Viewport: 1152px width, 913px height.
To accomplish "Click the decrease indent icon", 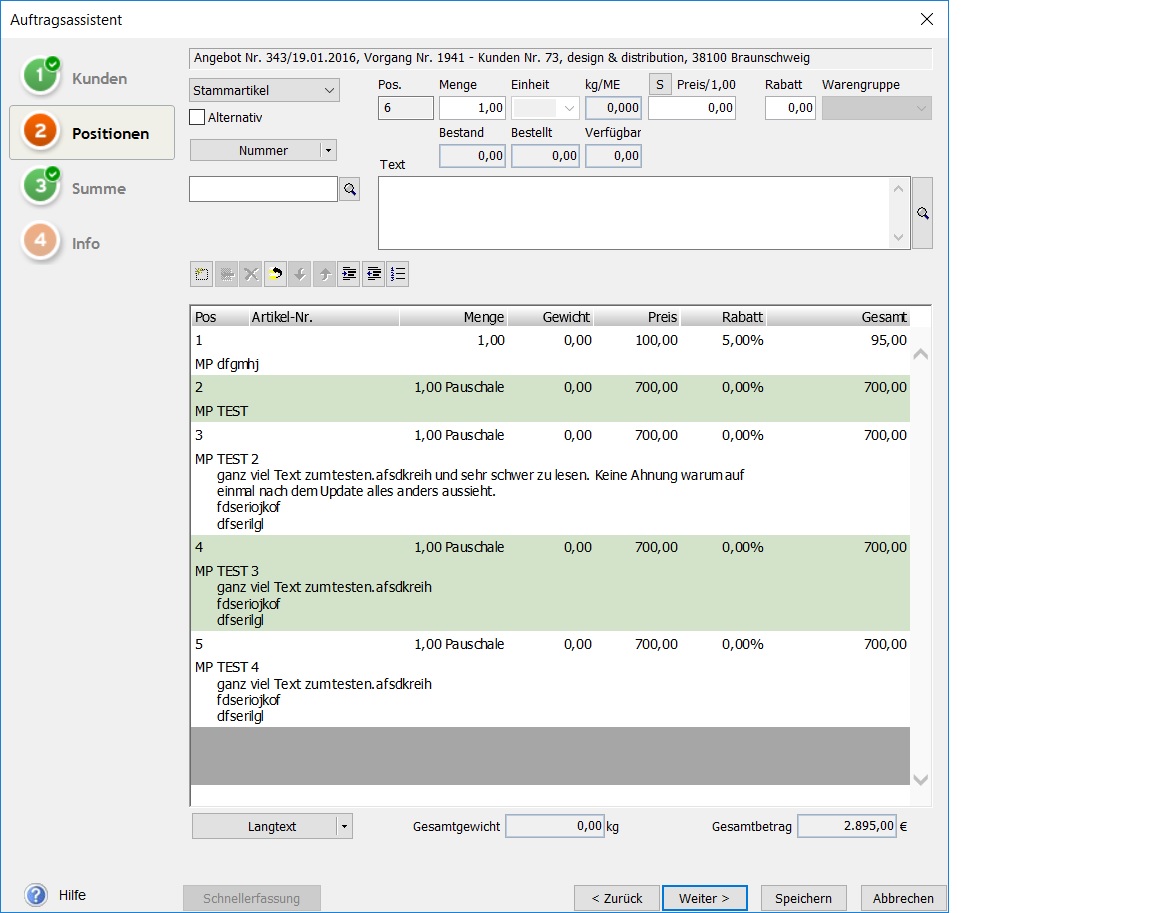I will 373,274.
